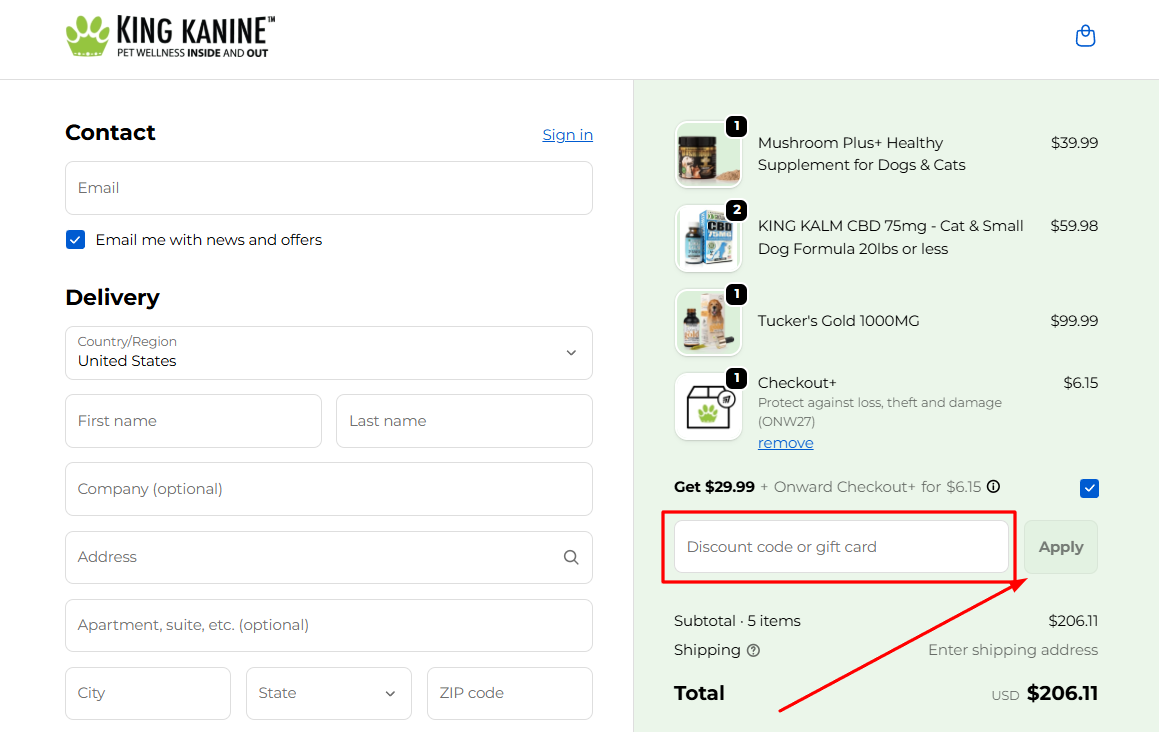This screenshot has height=732, width=1159.
Task: Click the Enter shipping address text
Action: [x=1013, y=650]
